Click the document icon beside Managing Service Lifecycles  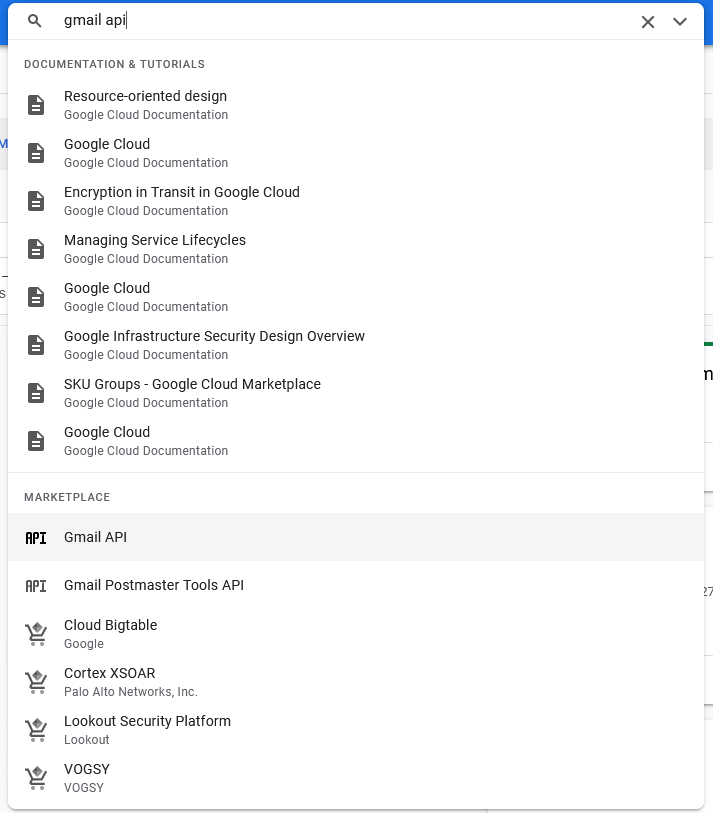[37, 249]
